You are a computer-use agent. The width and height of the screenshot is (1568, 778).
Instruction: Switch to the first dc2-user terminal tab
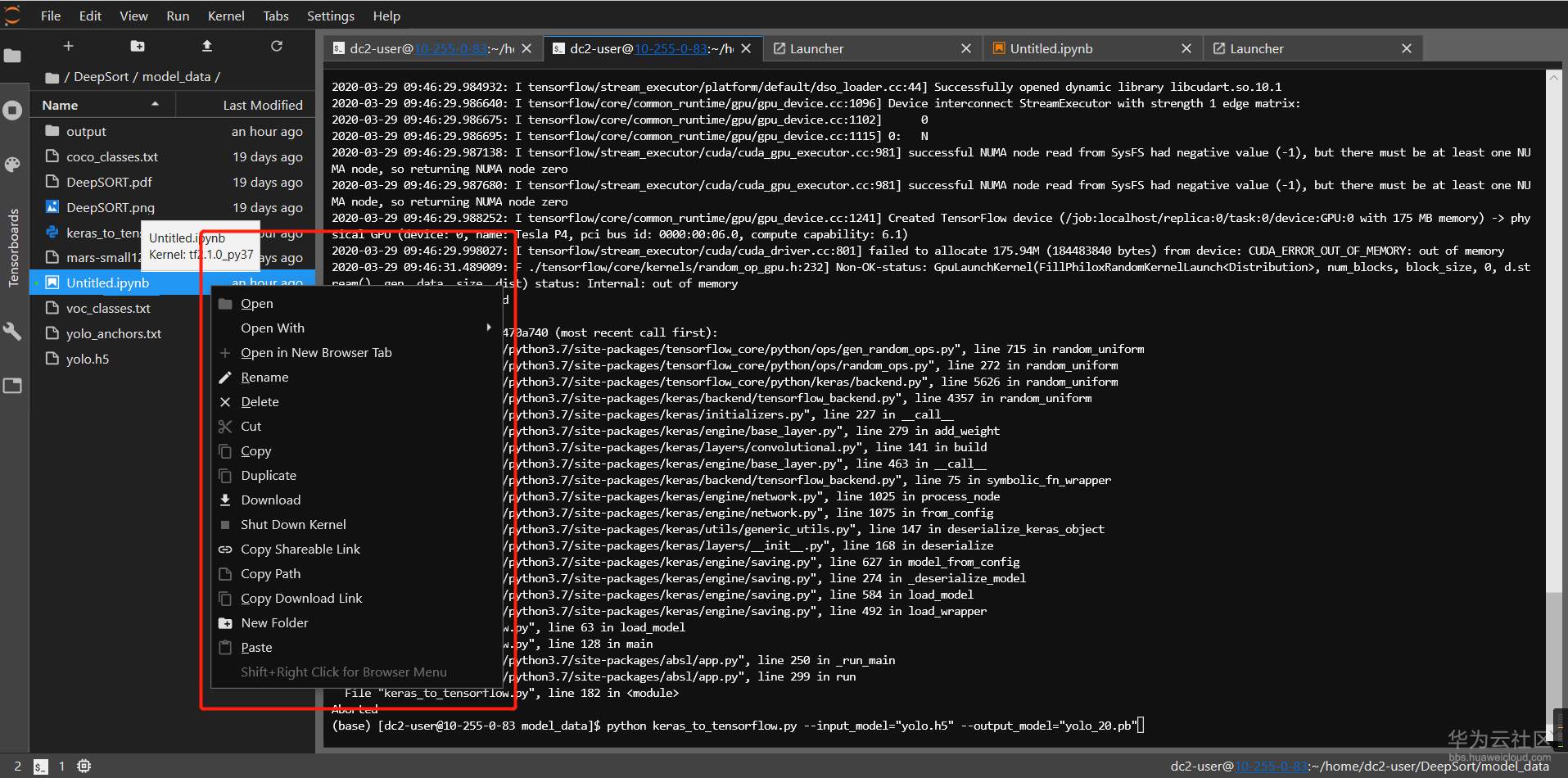coord(432,48)
